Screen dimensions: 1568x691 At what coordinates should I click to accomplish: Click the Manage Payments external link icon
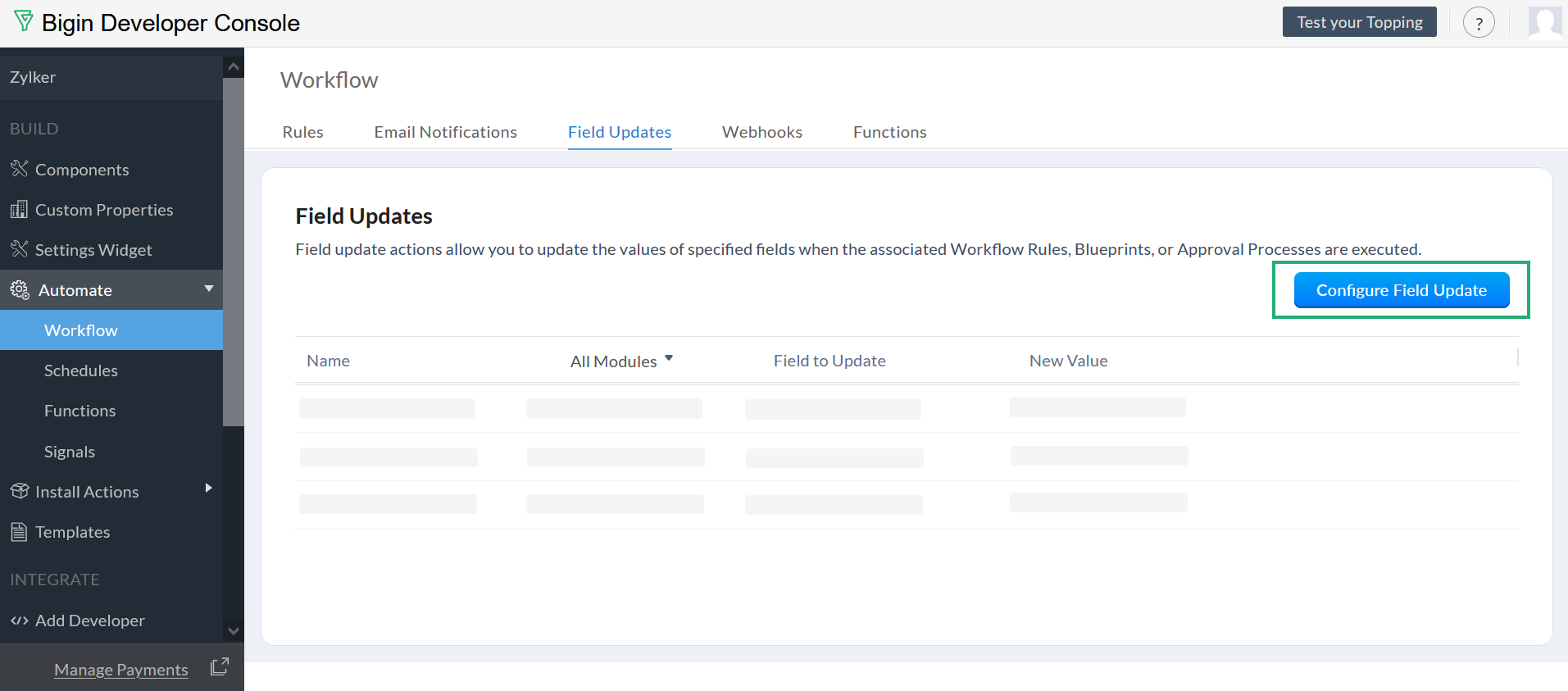(219, 667)
